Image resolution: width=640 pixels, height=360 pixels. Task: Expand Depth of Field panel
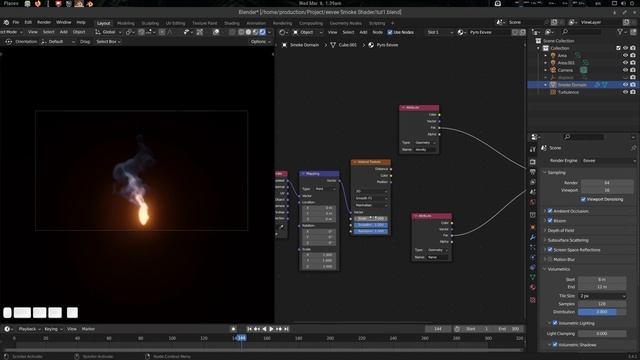click(544, 231)
